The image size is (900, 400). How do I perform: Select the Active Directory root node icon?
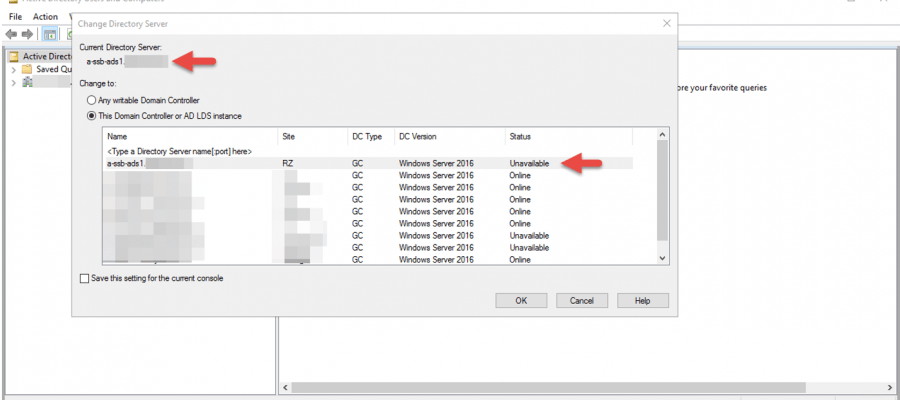click(x=13, y=57)
